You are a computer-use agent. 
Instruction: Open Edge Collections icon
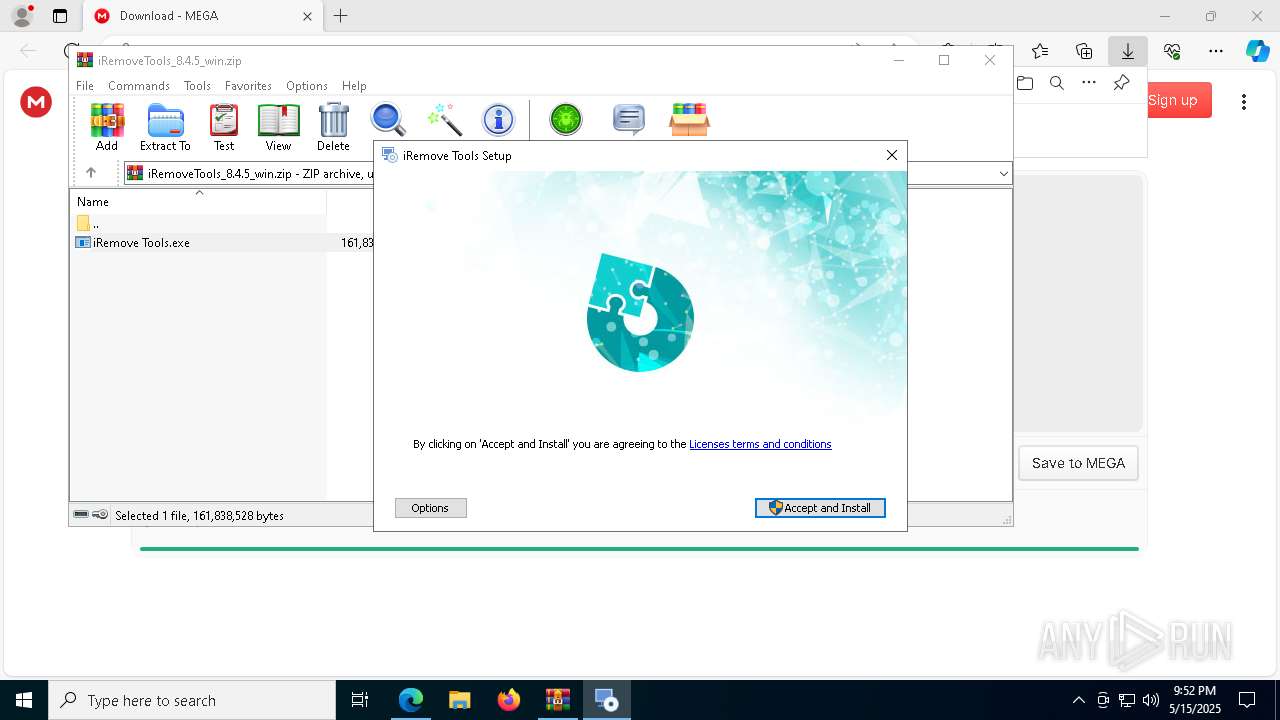[1084, 51]
